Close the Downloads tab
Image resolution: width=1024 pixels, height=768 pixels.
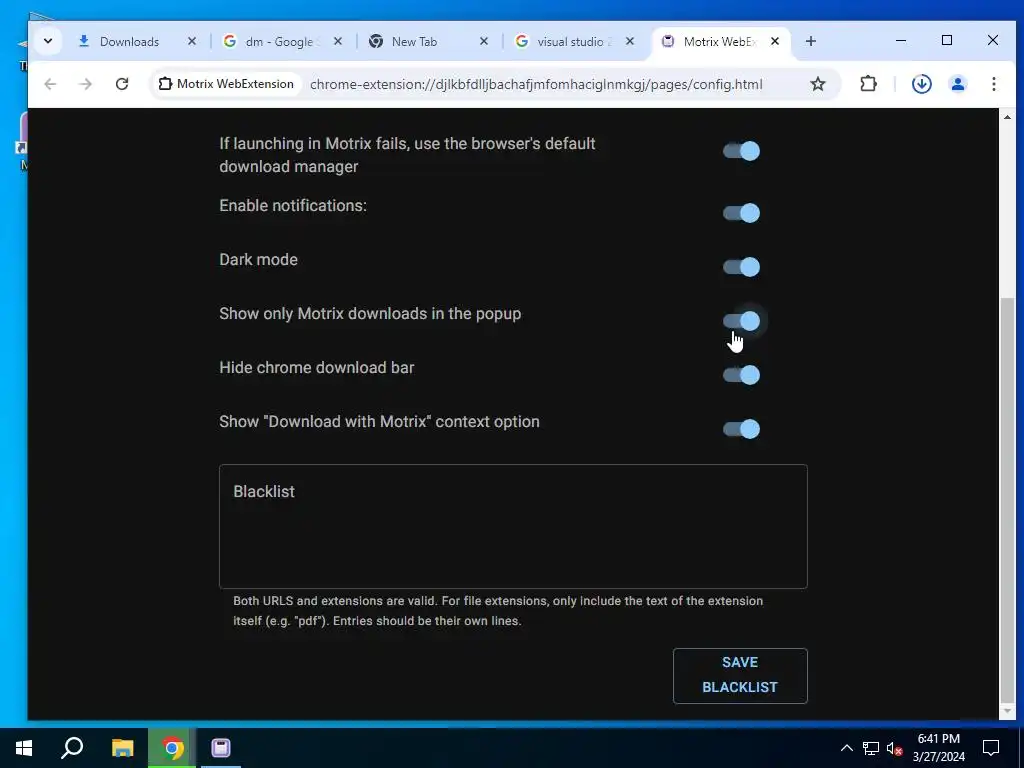(191, 41)
